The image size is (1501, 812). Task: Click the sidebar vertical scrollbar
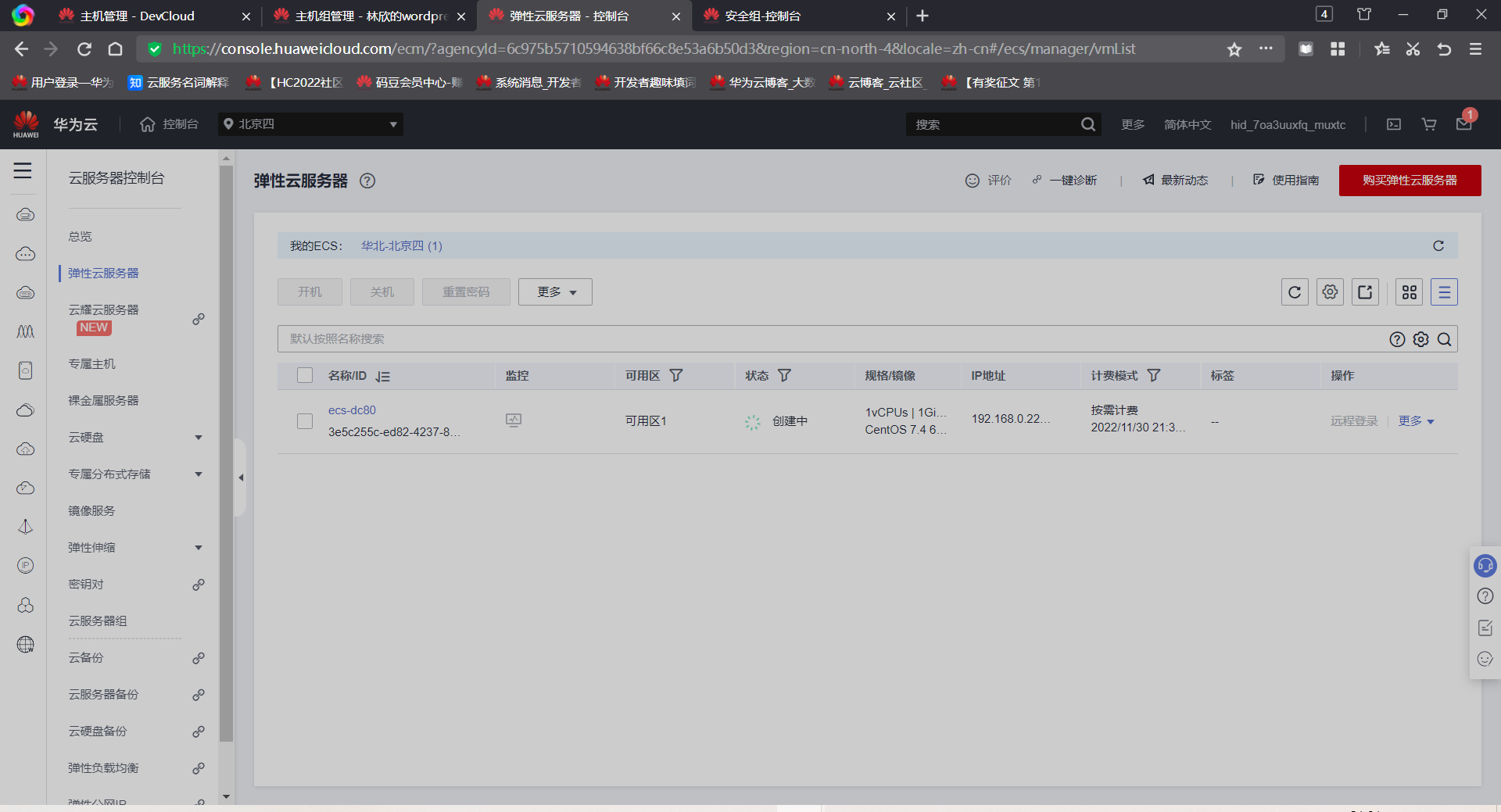(x=227, y=453)
